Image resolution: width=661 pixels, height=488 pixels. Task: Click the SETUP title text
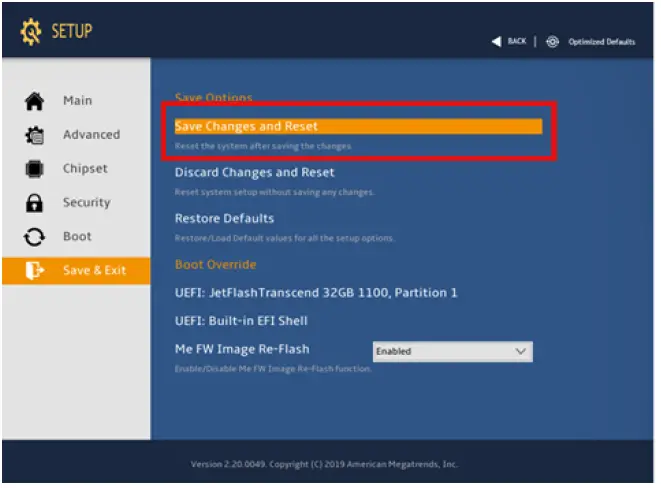coord(72,31)
